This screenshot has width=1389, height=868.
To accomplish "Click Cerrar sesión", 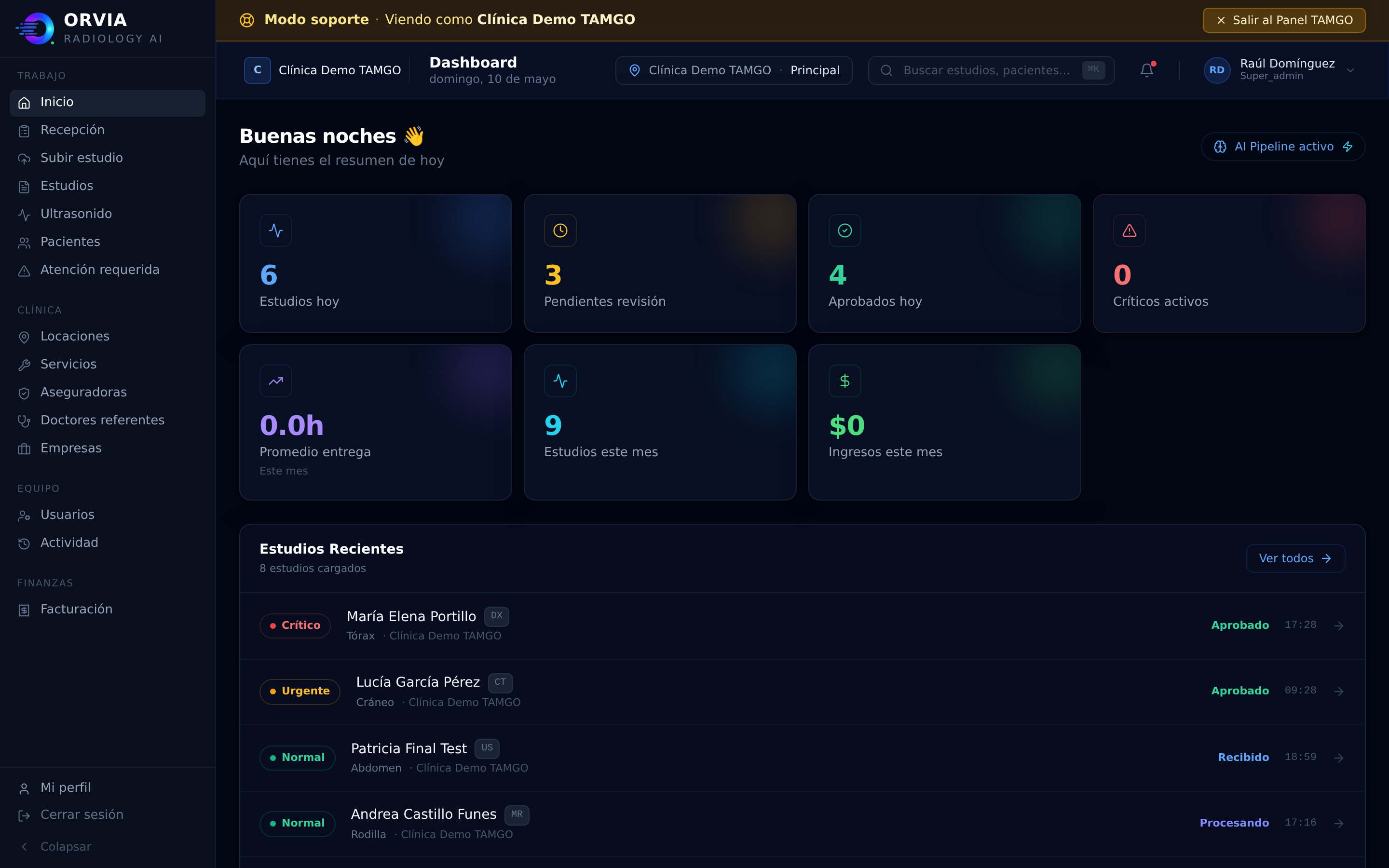I will coord(108,815).
